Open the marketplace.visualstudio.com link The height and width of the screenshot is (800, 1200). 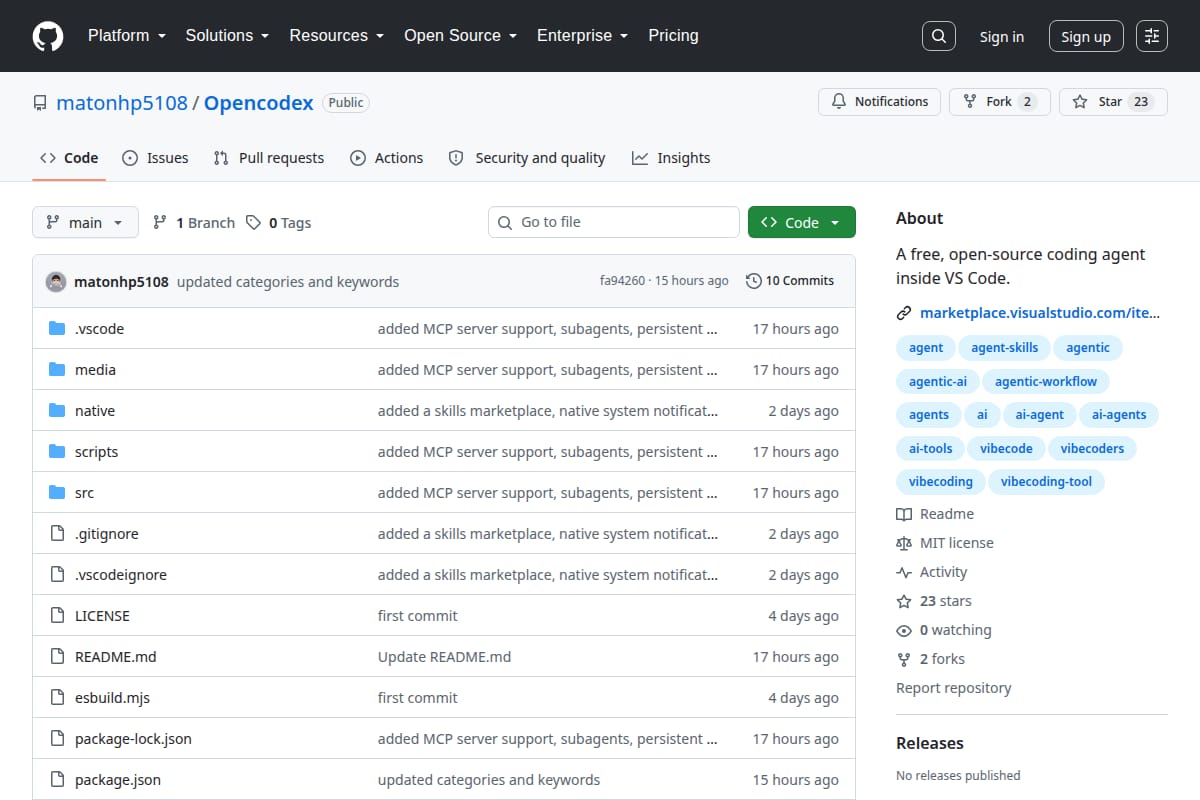1040,313
